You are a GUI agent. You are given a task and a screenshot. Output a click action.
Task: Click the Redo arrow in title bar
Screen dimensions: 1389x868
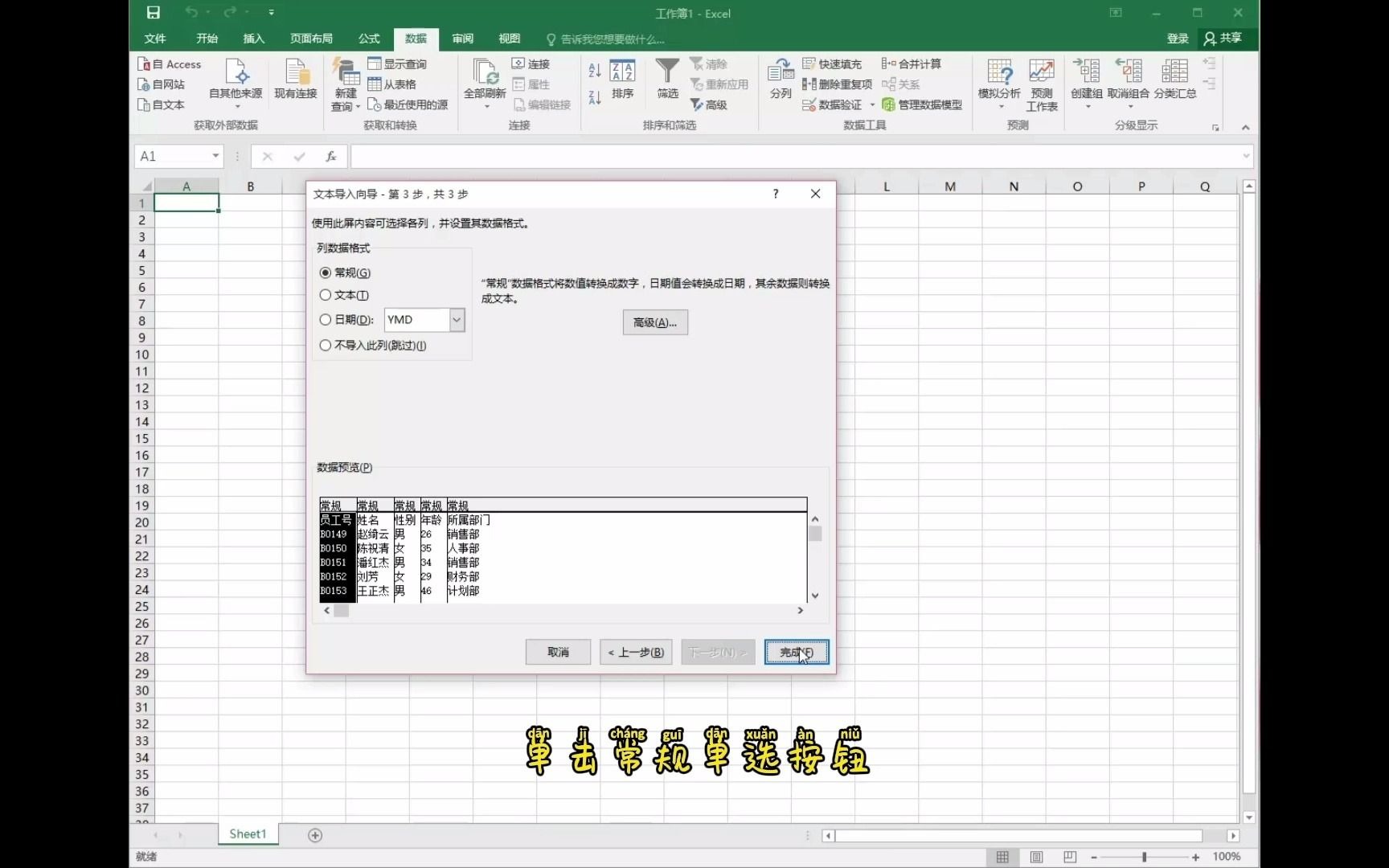[230, 12]
